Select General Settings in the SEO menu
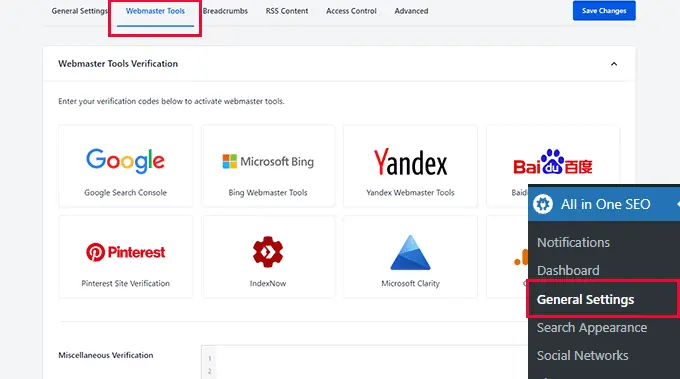The width and height of the screenshot is (680, 379). tap(585, 299)
